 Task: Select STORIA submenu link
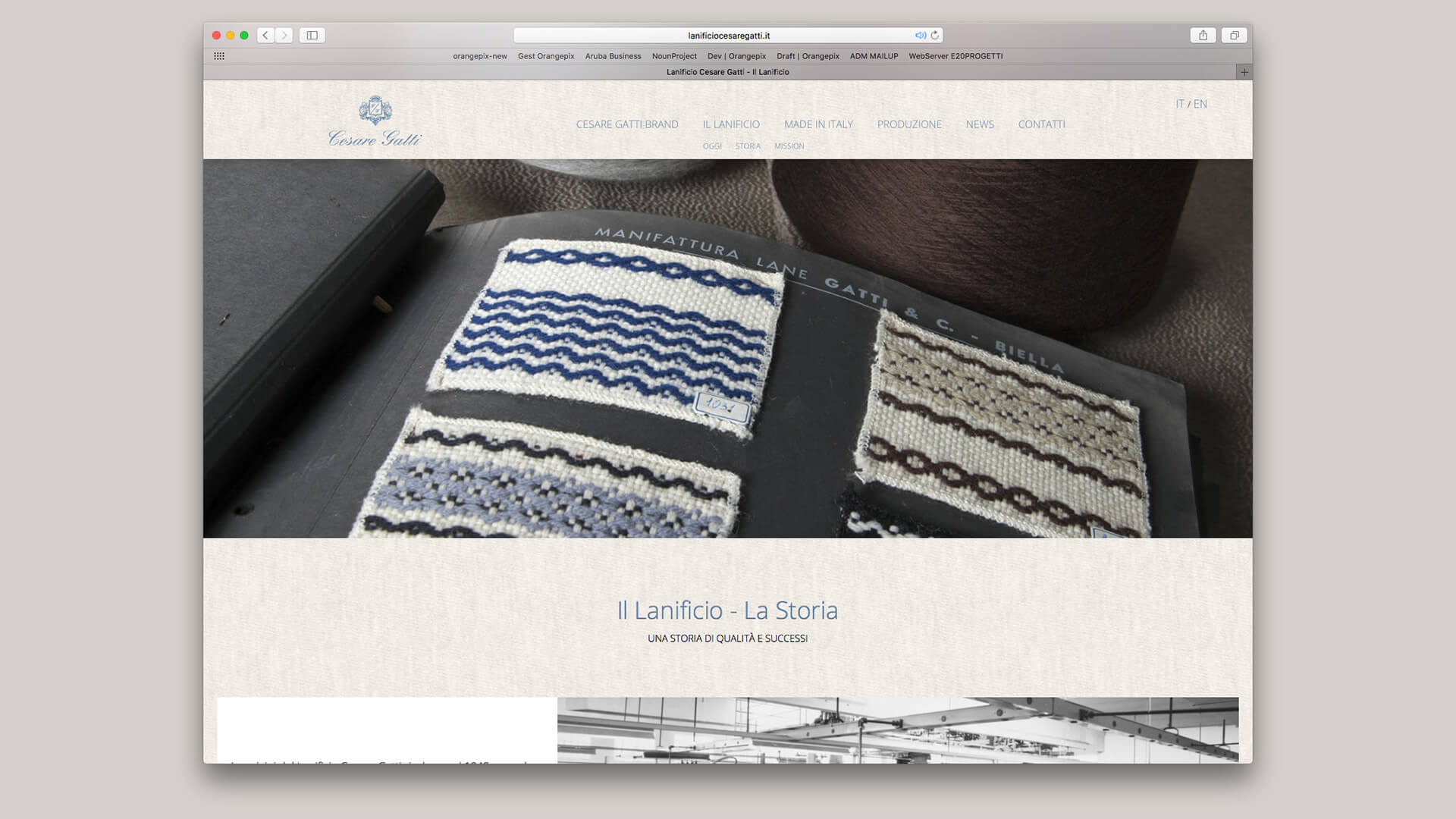(x=748, y=146)
